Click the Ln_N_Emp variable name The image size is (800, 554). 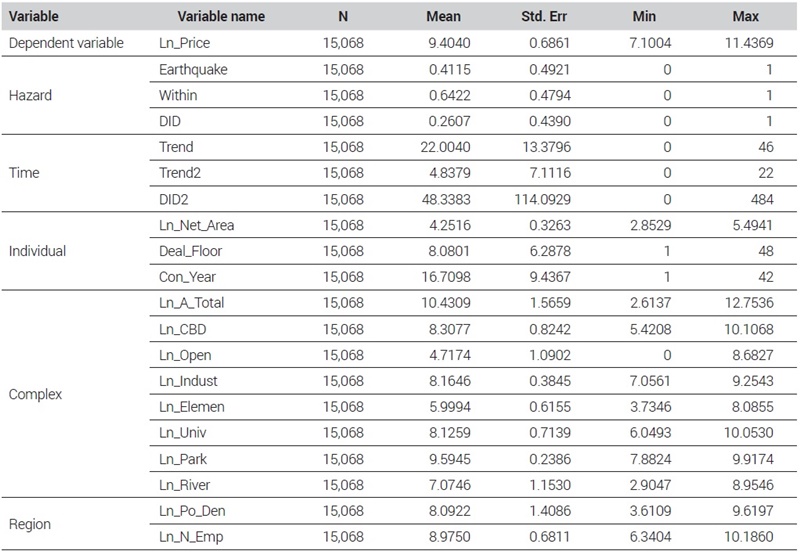(191, 537)
